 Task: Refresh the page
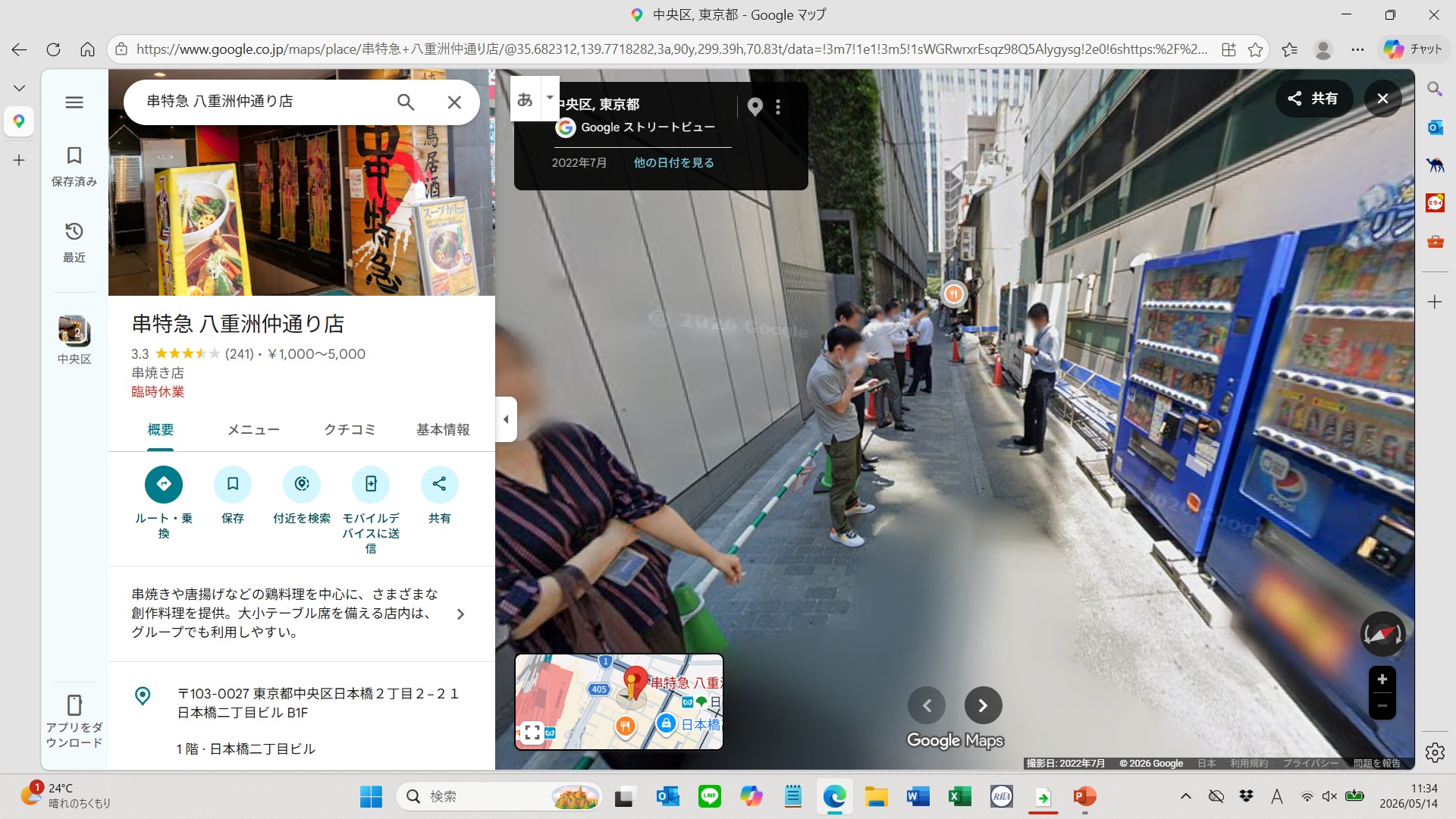pos(53,50)
